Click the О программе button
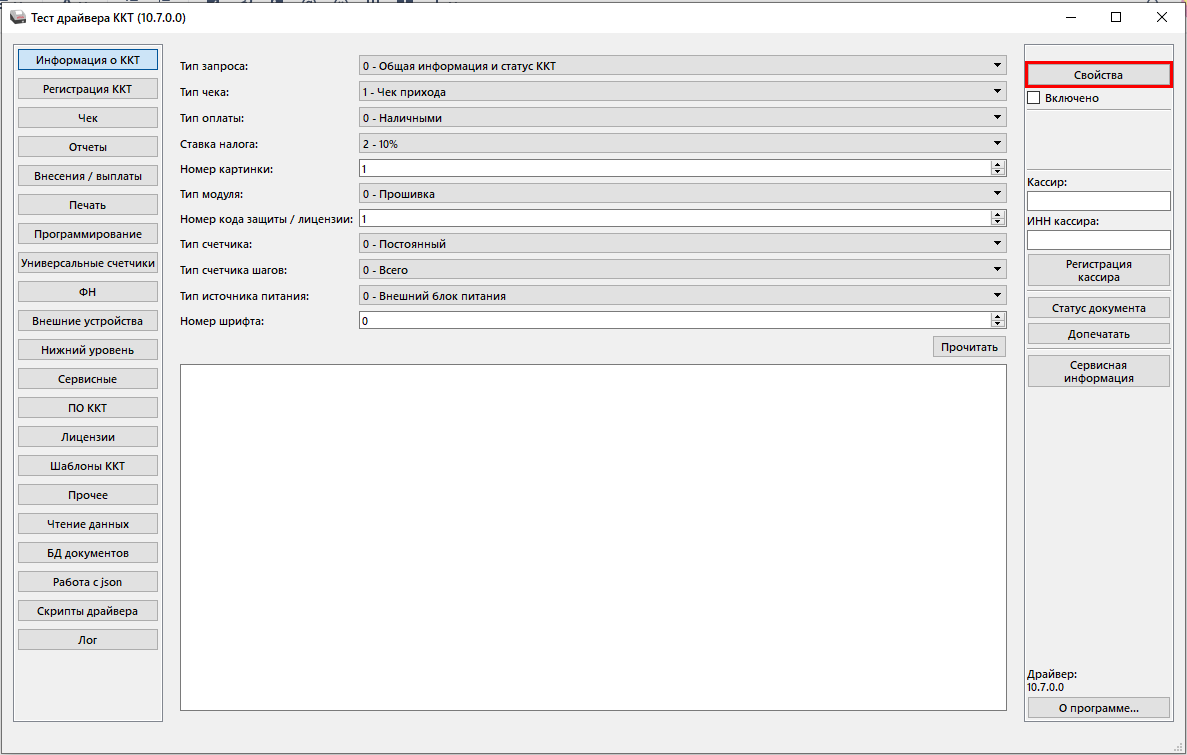 [1098, 708]
